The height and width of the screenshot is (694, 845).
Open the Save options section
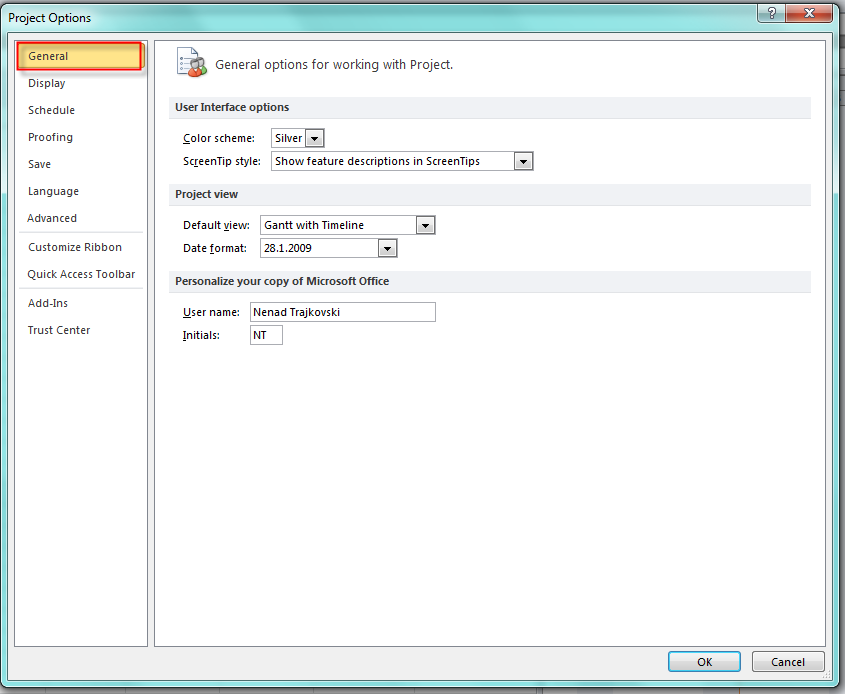pos(40,165)
